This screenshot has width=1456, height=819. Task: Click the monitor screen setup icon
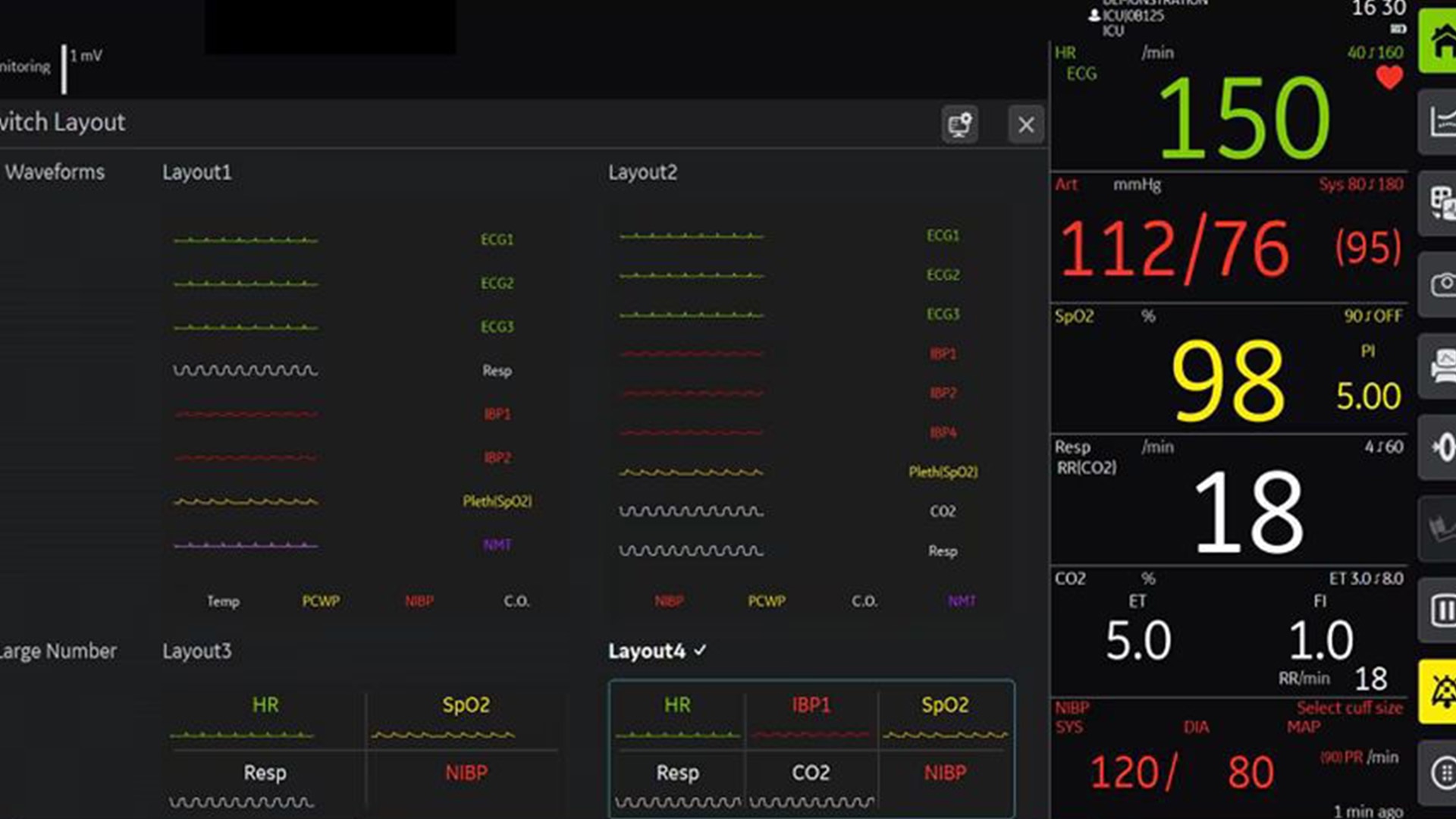pos(959,124)
